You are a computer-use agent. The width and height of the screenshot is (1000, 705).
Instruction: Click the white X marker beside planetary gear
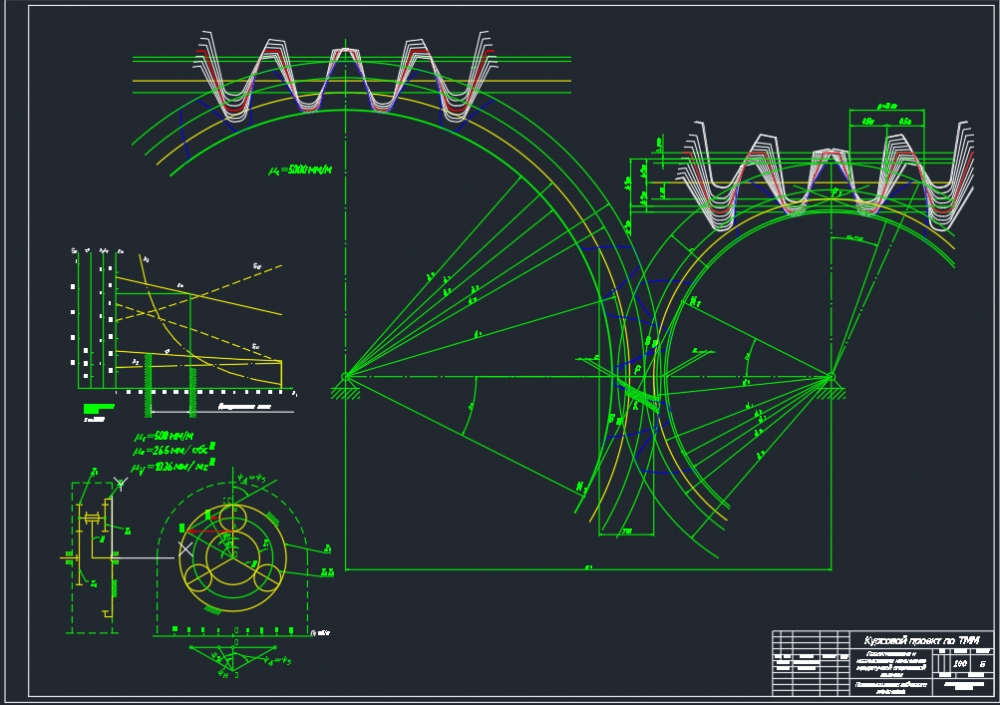point(185,548)
